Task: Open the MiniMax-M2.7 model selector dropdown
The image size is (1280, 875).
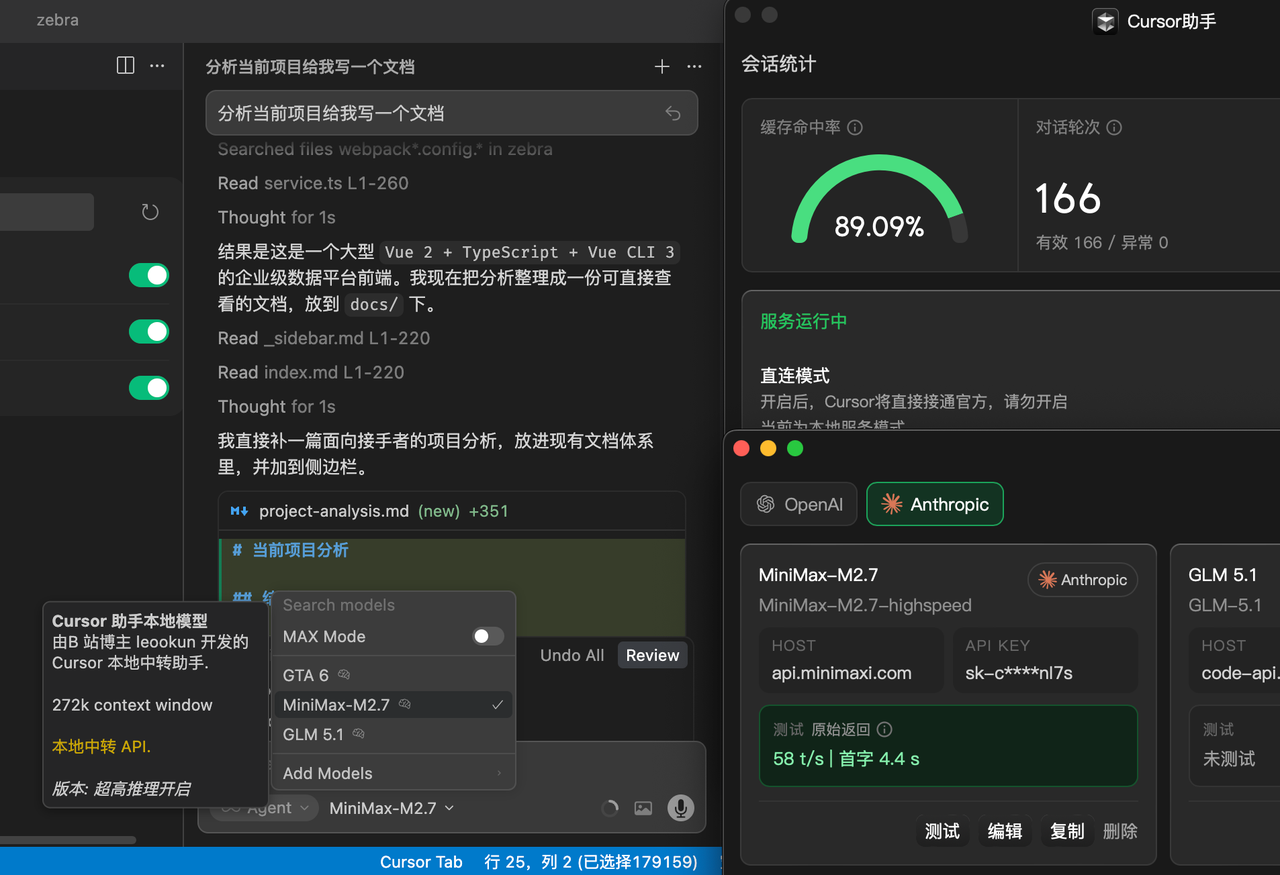Action: pos(392,808)
